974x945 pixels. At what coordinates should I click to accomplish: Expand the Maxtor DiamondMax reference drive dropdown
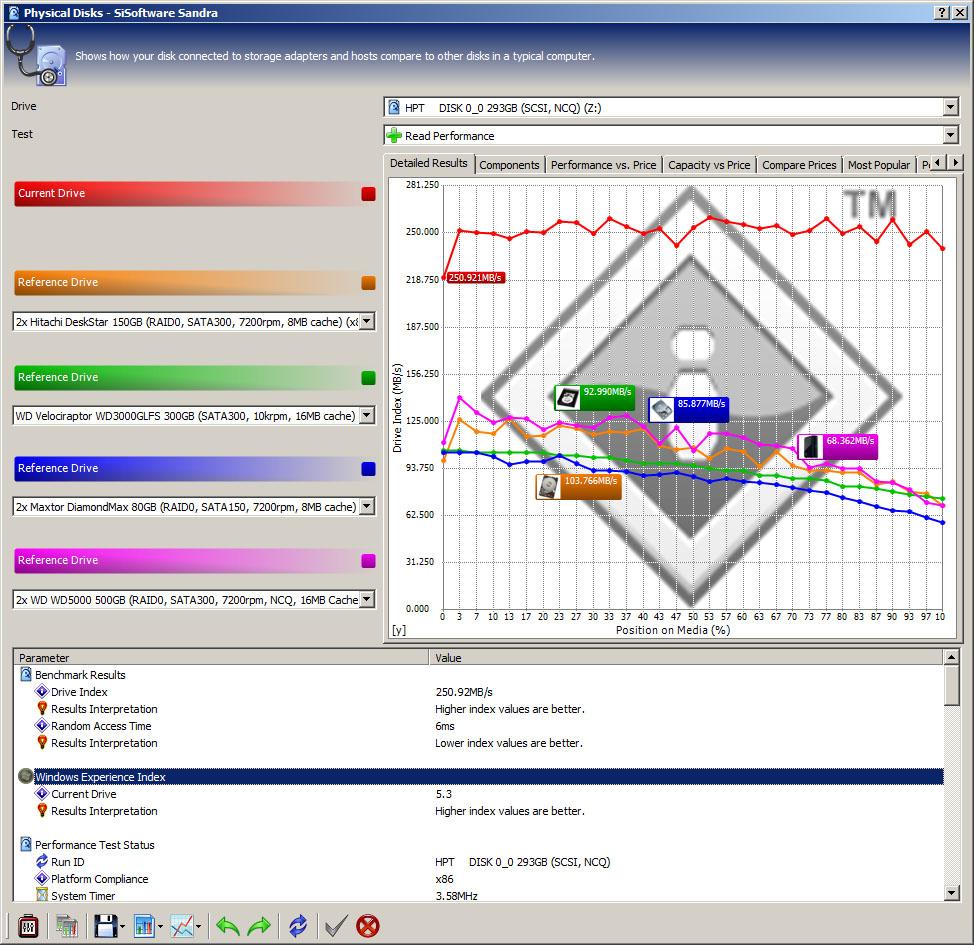click(367, 506)
